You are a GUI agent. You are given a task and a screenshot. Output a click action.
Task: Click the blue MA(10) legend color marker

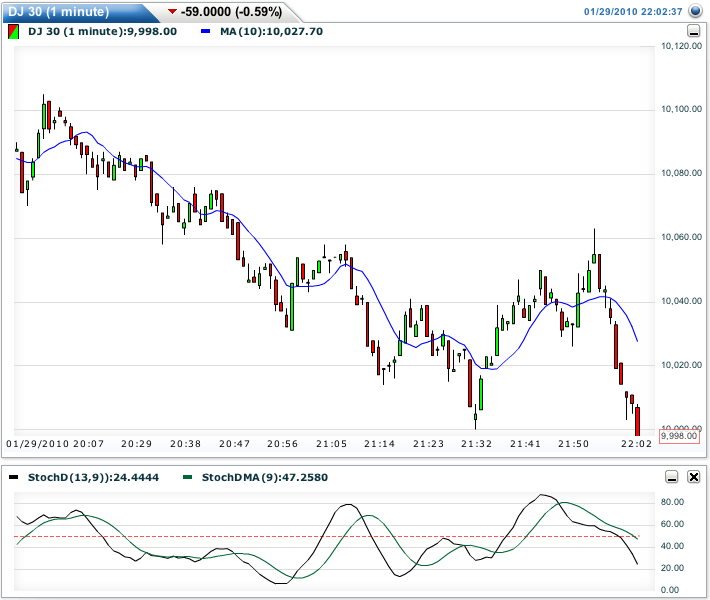click(205, 31)
